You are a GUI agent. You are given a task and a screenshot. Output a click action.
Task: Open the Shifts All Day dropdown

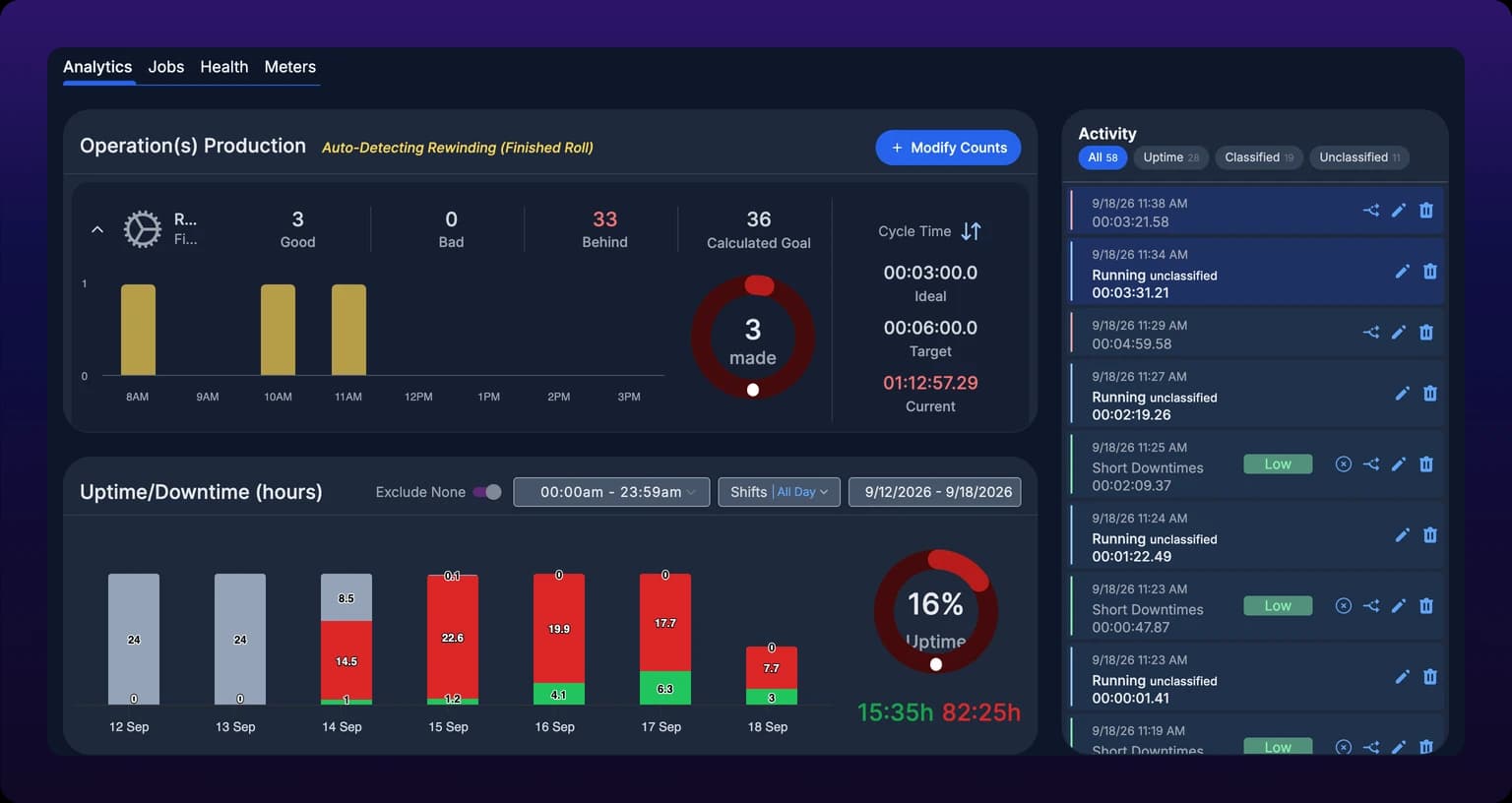(779, 492)
